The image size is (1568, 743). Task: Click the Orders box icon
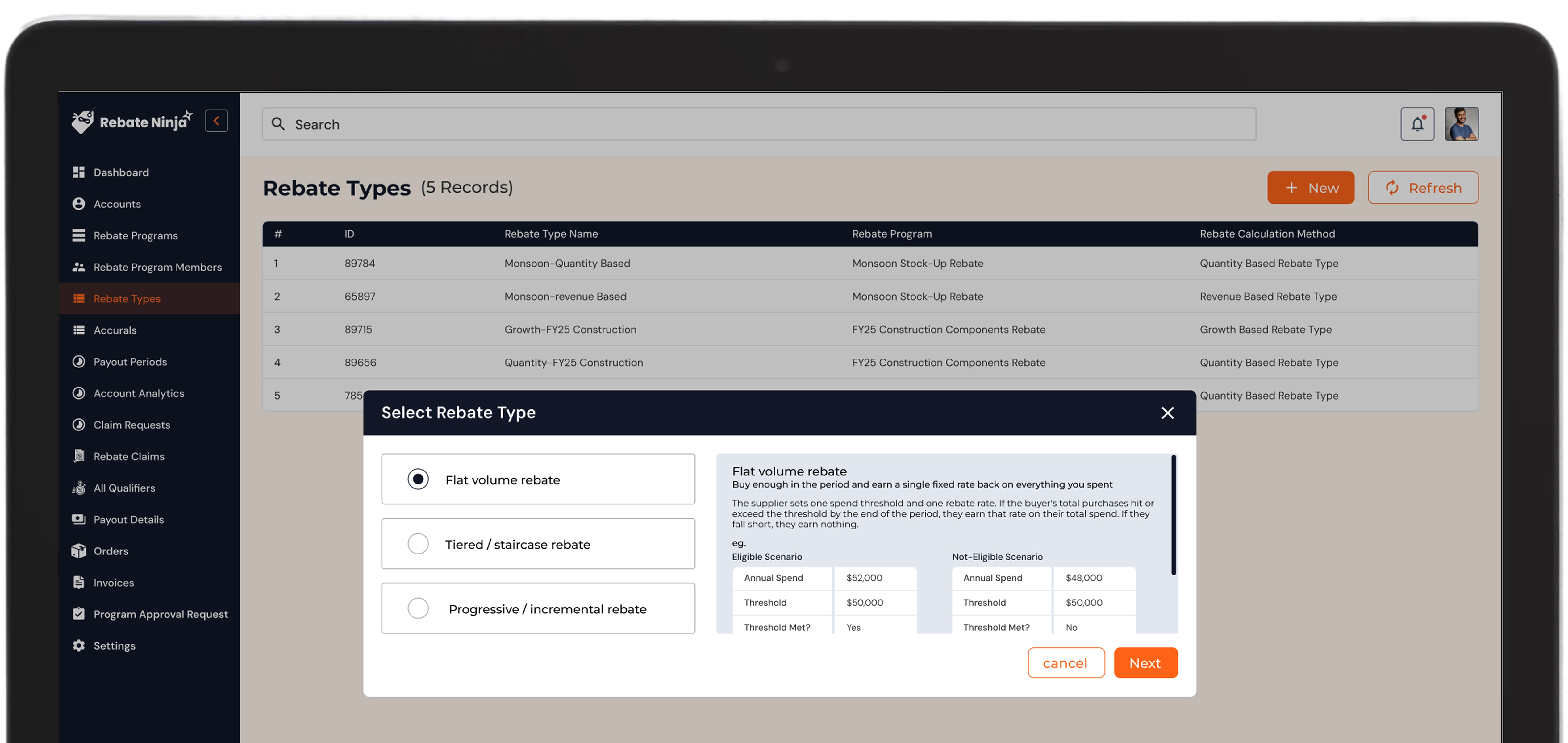(x=78, y=551)
